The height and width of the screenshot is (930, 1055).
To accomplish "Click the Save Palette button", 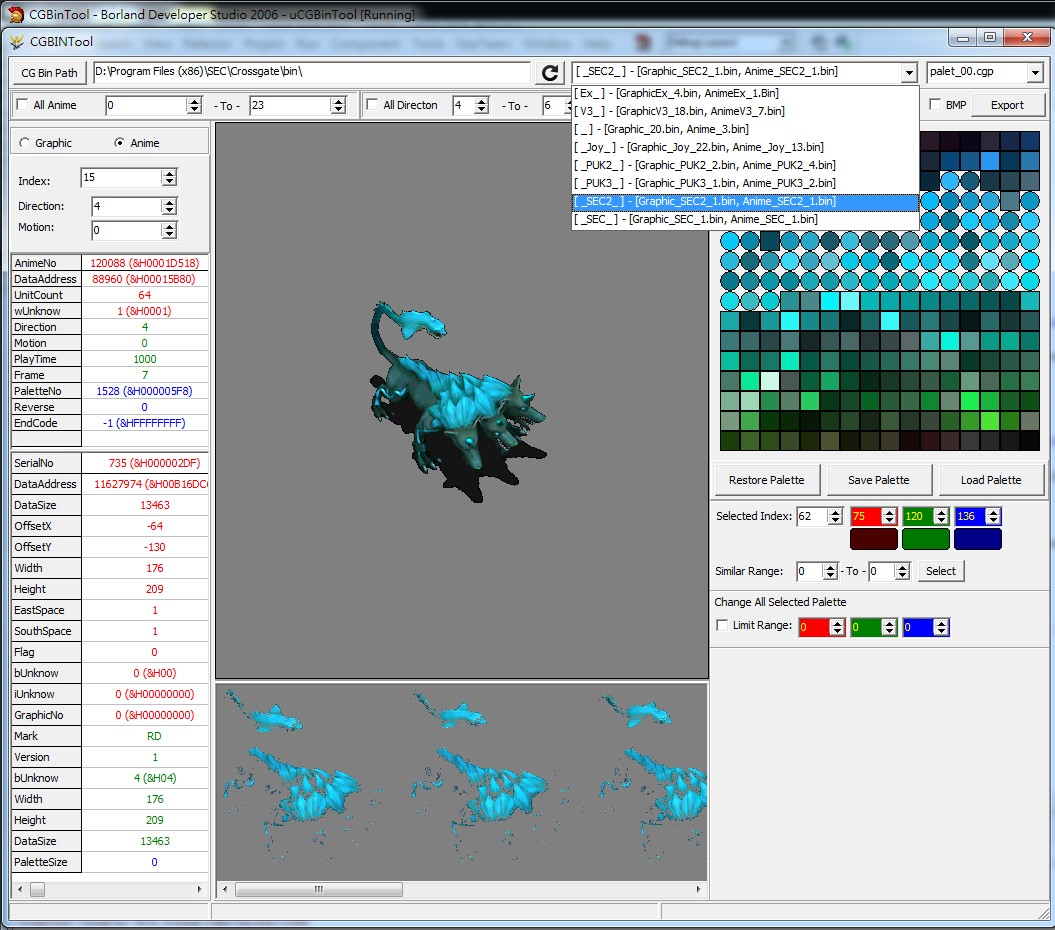I will click(x=878, y=480).
